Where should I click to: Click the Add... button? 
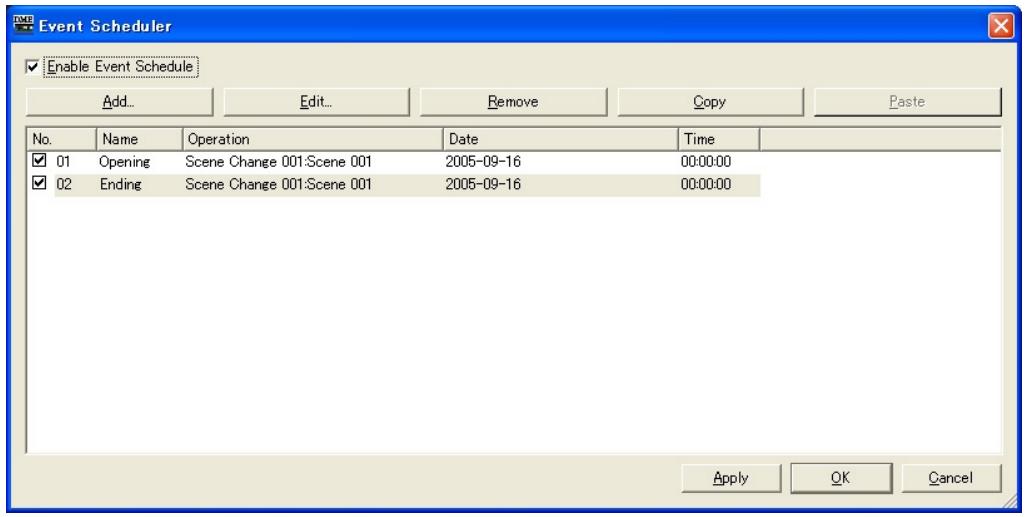[x=119, y=102]
